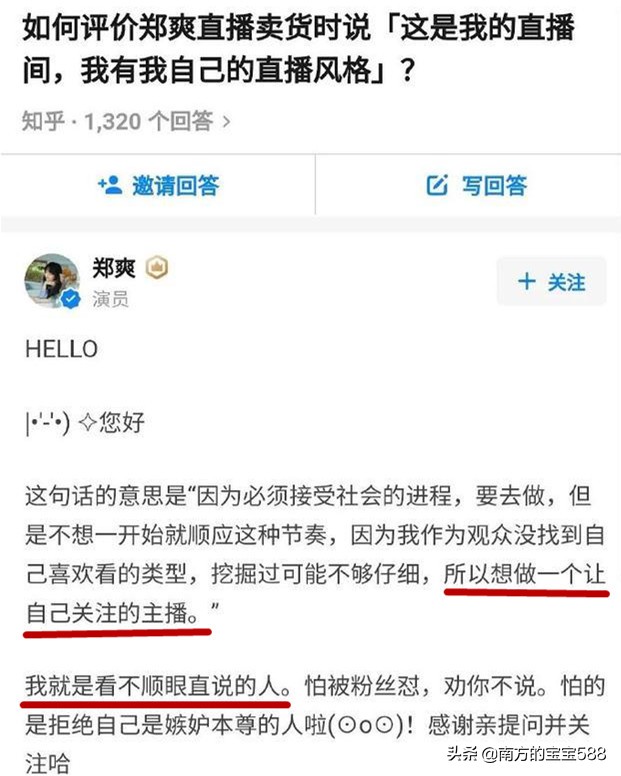Image resolution: width=621 pixels, height=776 pixels.
Task: Follow 郑爽 with the 关注 button
Action: pyautogui.click(x=551, y=282)
